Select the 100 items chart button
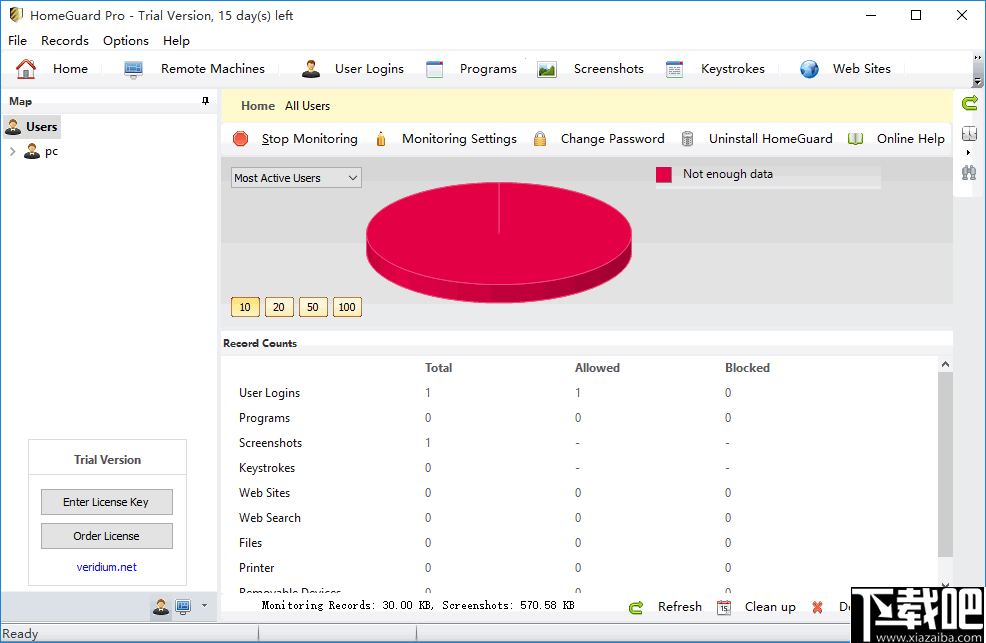 (x=347, y=307)
